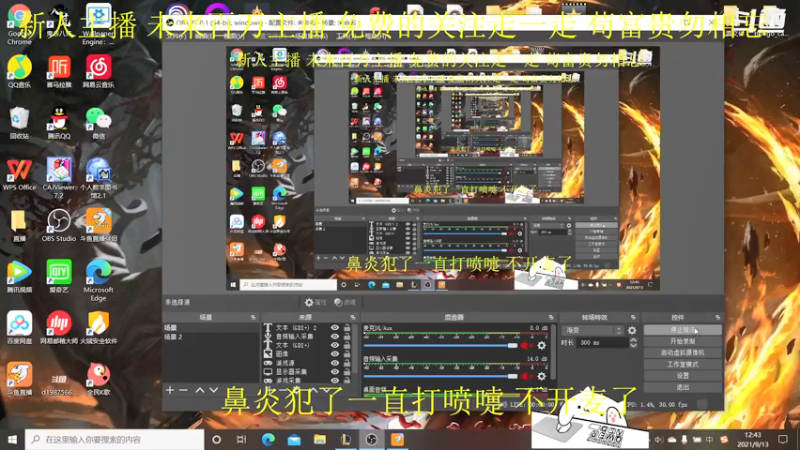Open the 滤镜 filters button
Viewport: 800px width, 450px height.
pyautogui.click(x=345, y=303)
